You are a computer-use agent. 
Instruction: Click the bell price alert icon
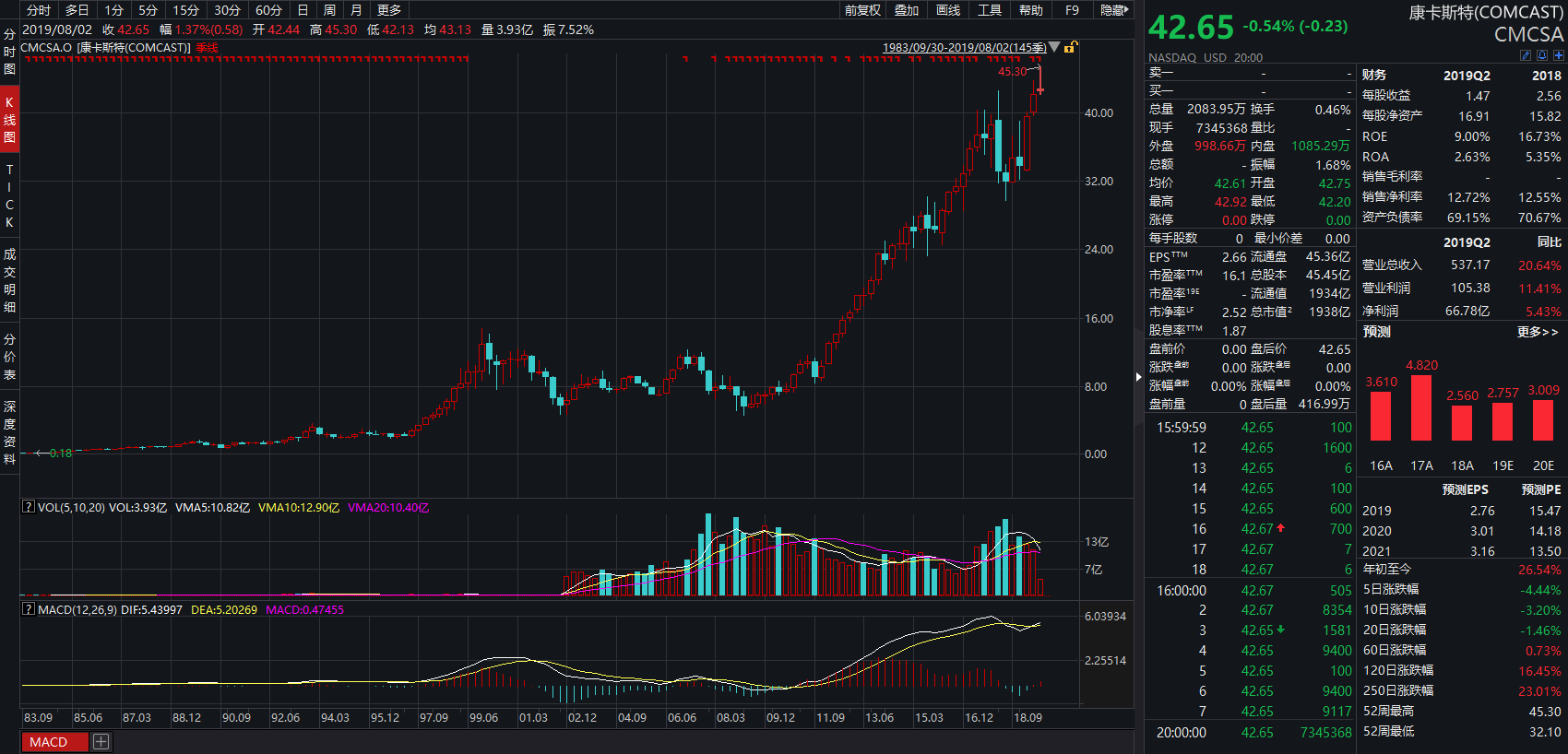(1541, 56)
